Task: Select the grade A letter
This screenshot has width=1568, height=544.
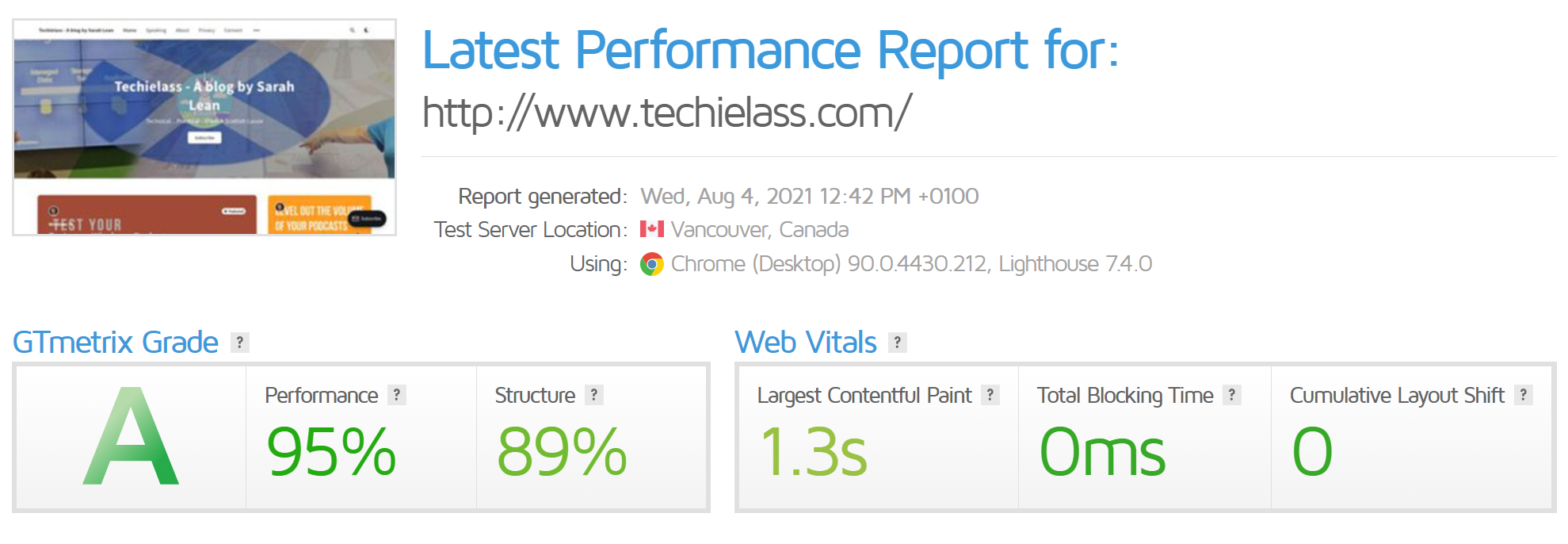Action: coord(132,436)
